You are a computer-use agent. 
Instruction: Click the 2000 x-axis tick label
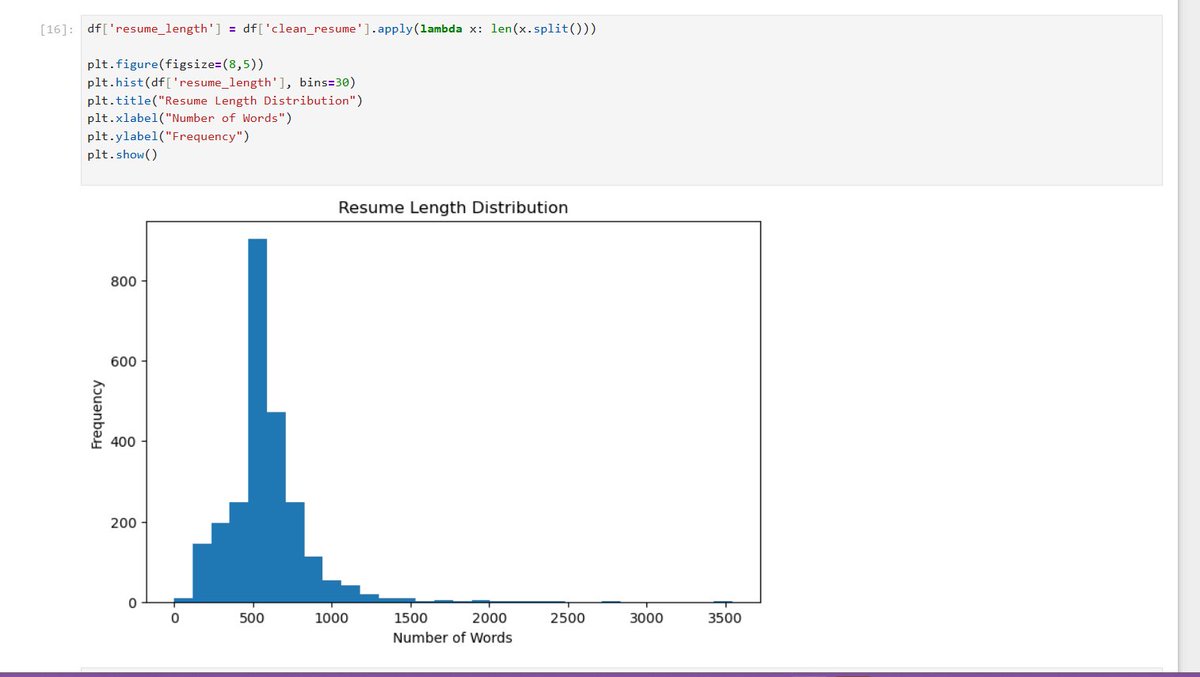coord(489,618)
